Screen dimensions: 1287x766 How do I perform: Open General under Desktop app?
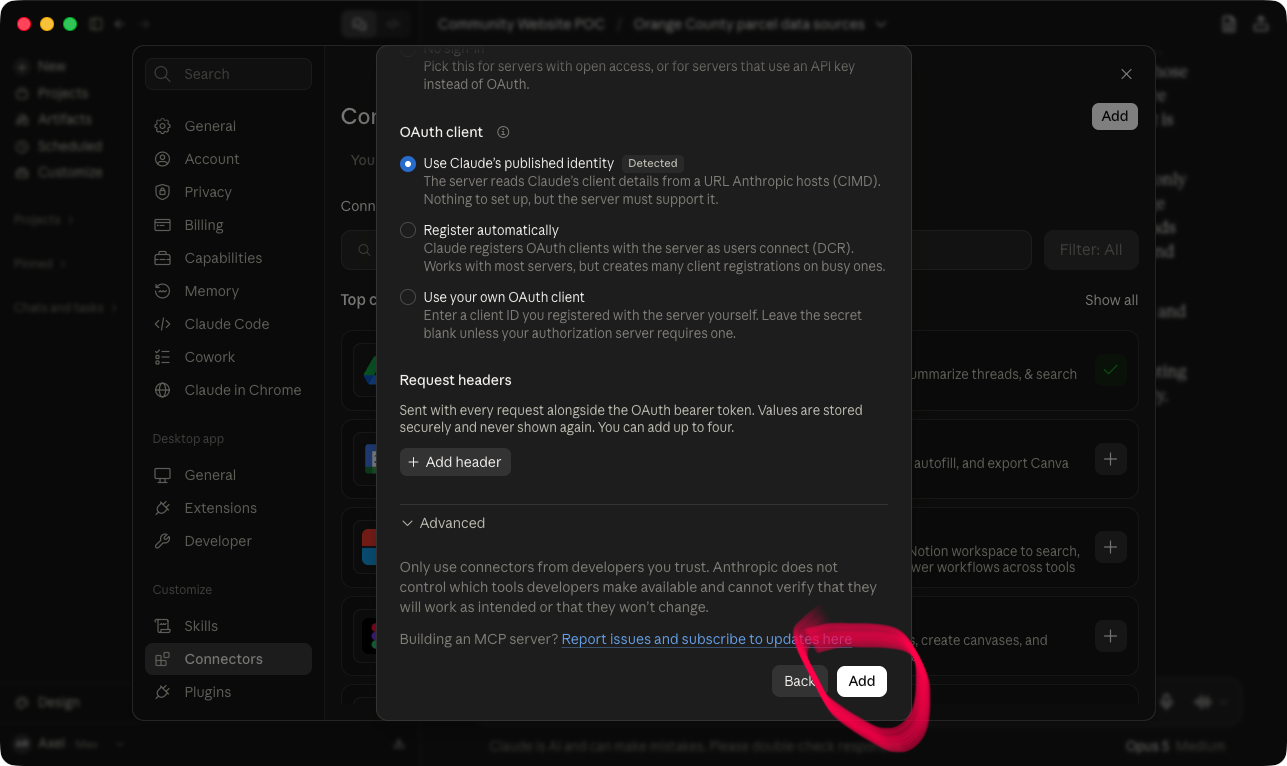point(228,475)
